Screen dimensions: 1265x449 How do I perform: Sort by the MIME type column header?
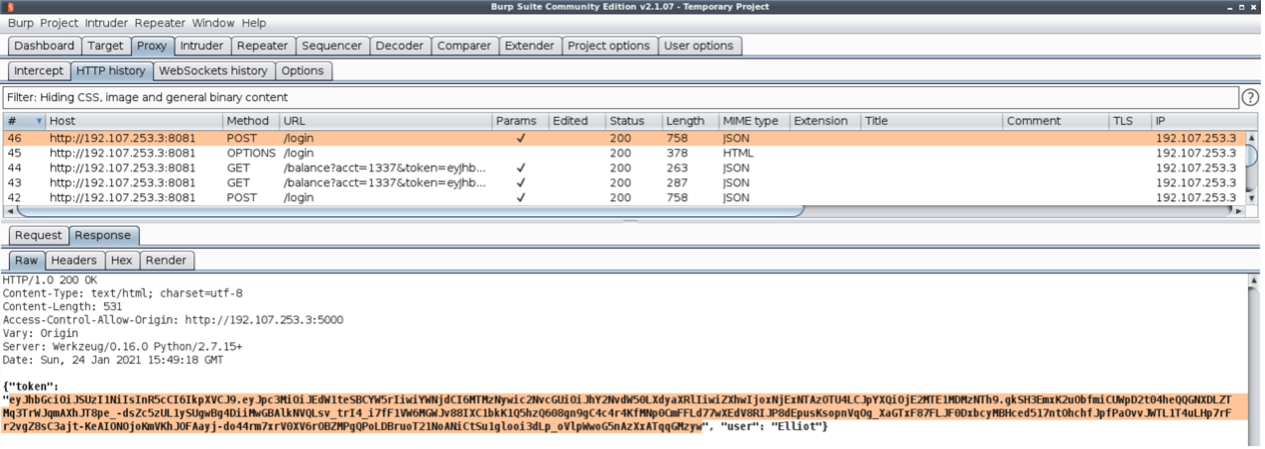click(x=753, y=121)
